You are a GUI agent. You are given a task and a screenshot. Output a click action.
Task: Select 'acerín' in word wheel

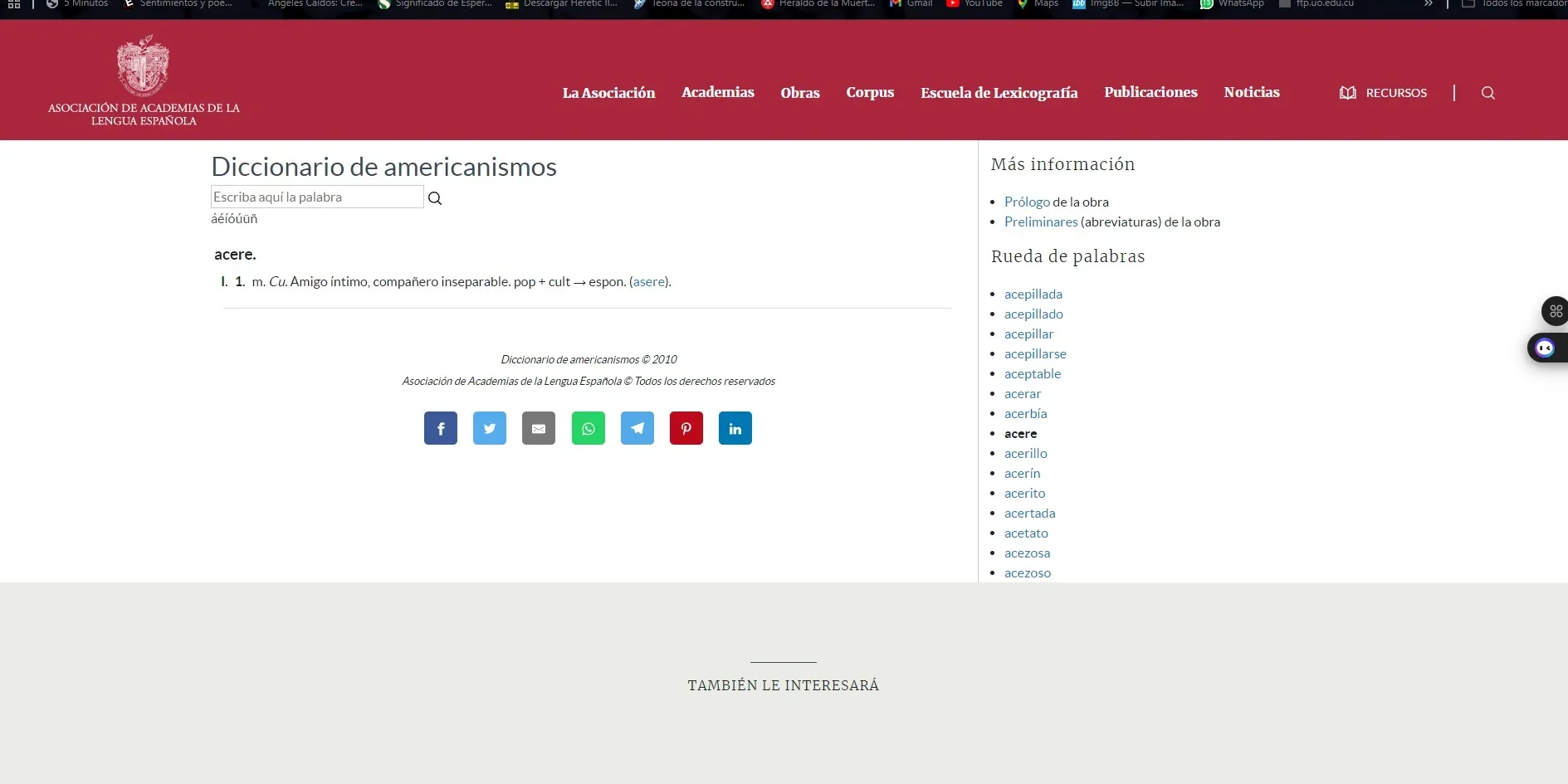[x=1022, y=473]
